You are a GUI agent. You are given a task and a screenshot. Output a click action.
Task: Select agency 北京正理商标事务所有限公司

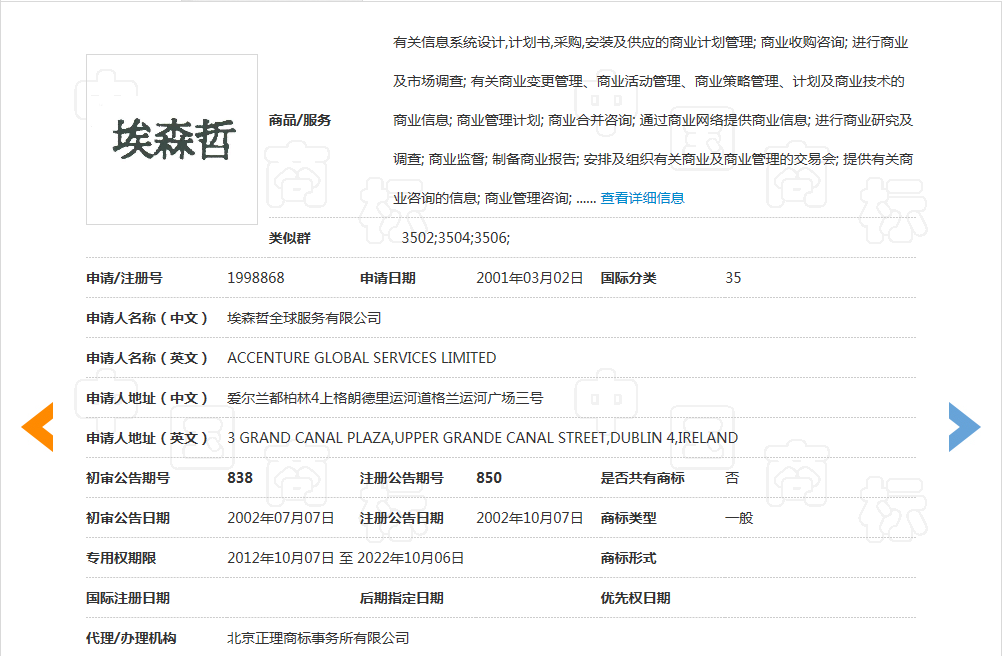point(318,638)
